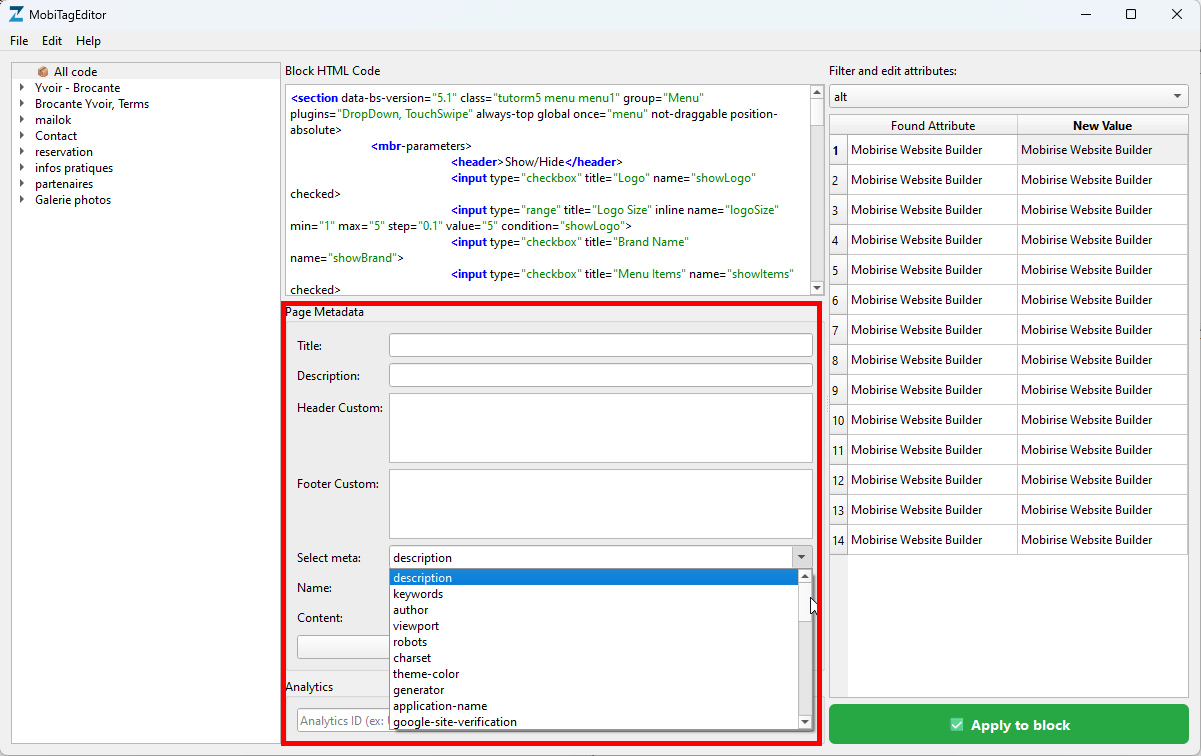Expand the Contact tree node
Image resolution: width=1201 pixels, height=756 pixels.
coord(22,136)
